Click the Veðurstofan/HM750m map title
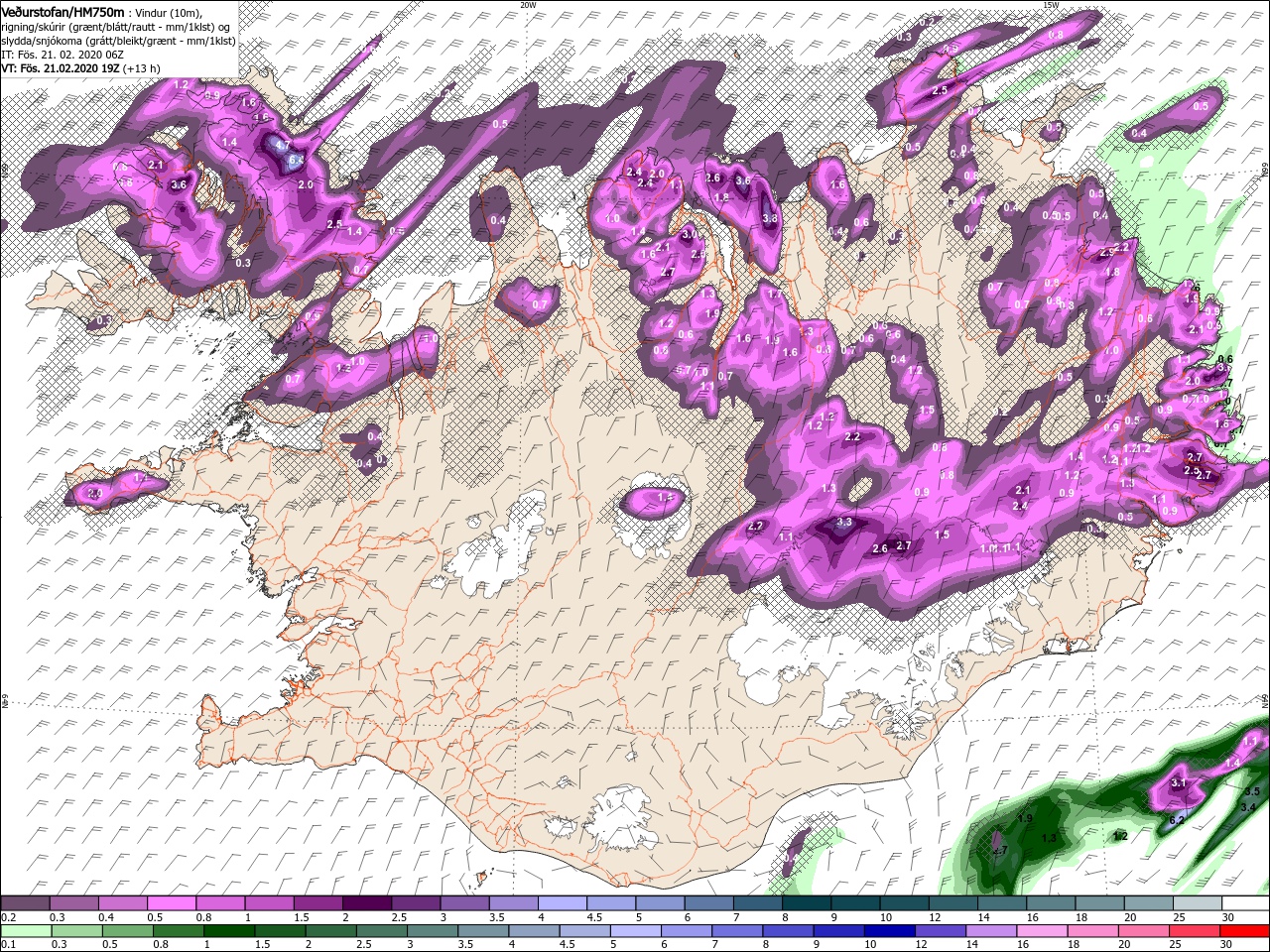This screenshot has width=1270, height=952. (x=63, y=11)
